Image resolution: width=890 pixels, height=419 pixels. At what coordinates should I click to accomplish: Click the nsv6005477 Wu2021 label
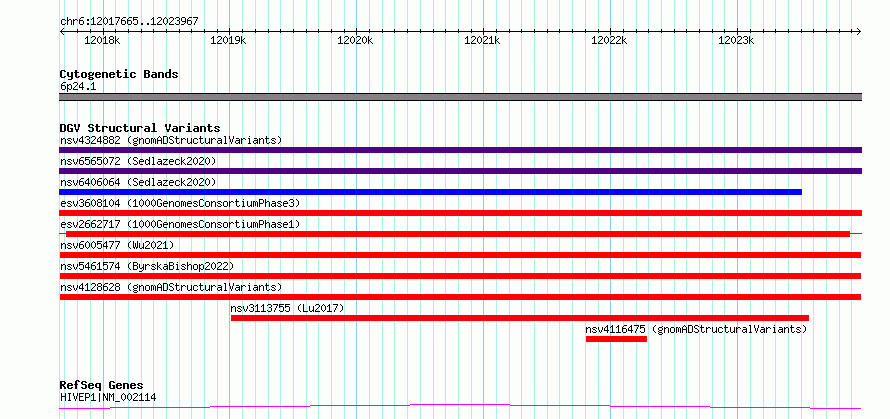click(117, 245)
